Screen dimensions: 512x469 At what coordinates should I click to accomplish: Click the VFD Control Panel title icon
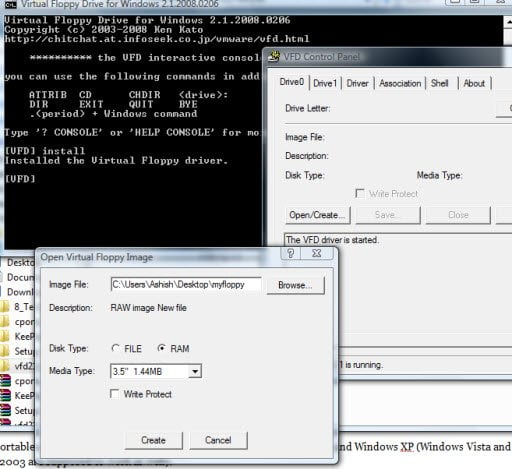274,56
